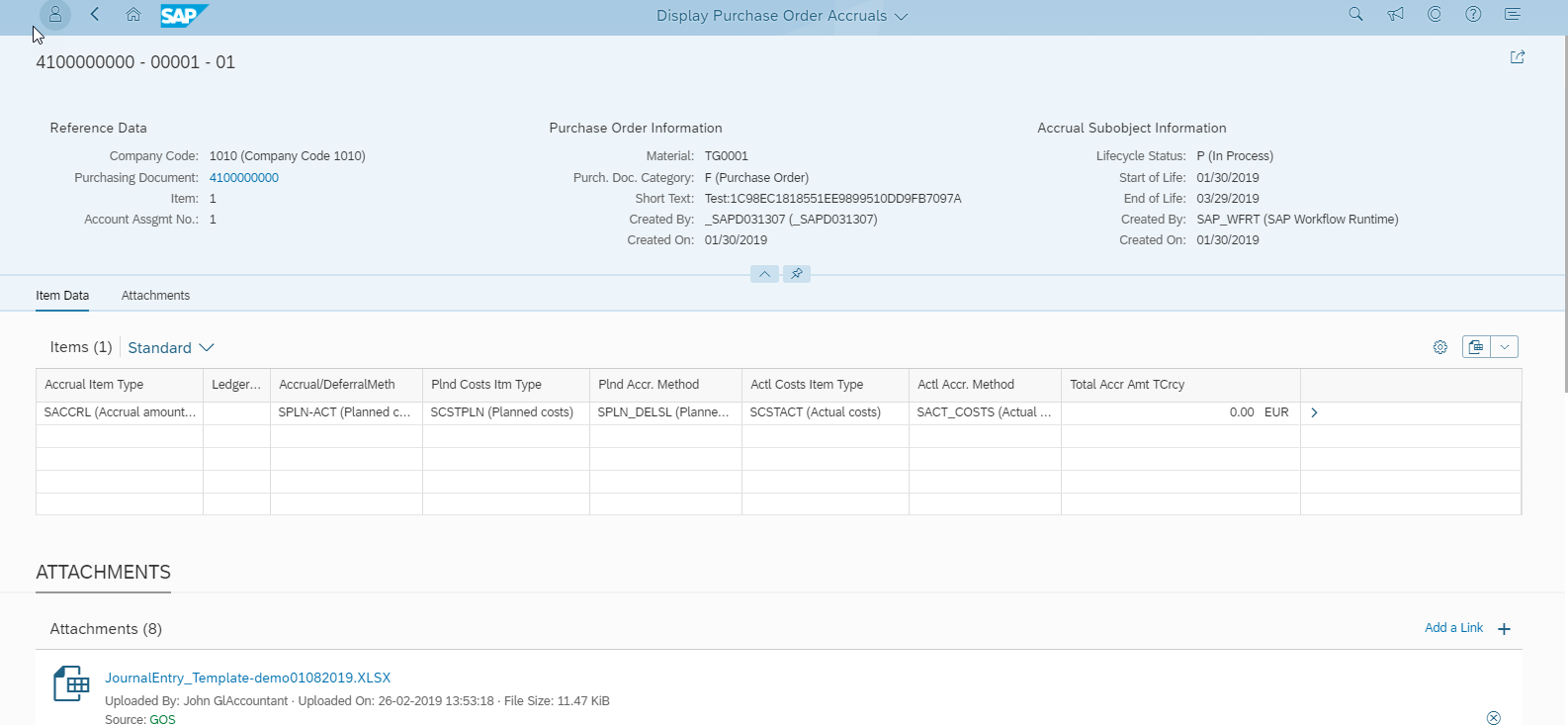This screenshot has width=1568, height=725.
Task: Select SCSTPLN (Planned costs) cell
Action: (506, 412)
